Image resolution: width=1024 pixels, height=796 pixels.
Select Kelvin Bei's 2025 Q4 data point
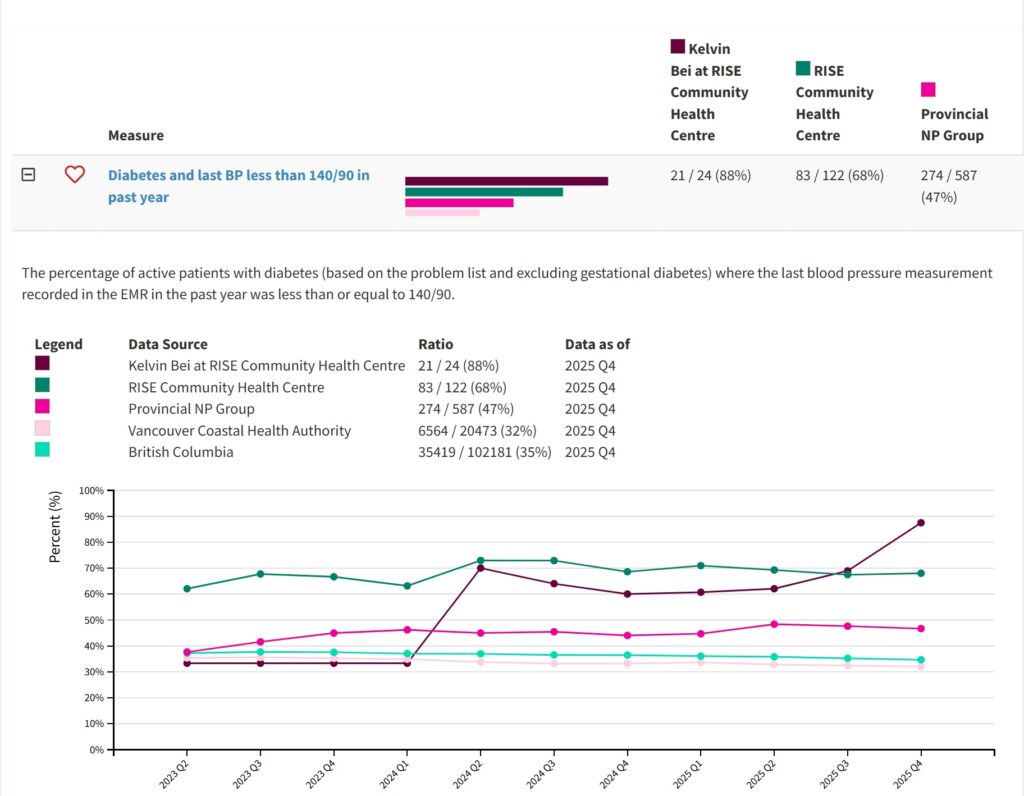coord(920,523)
